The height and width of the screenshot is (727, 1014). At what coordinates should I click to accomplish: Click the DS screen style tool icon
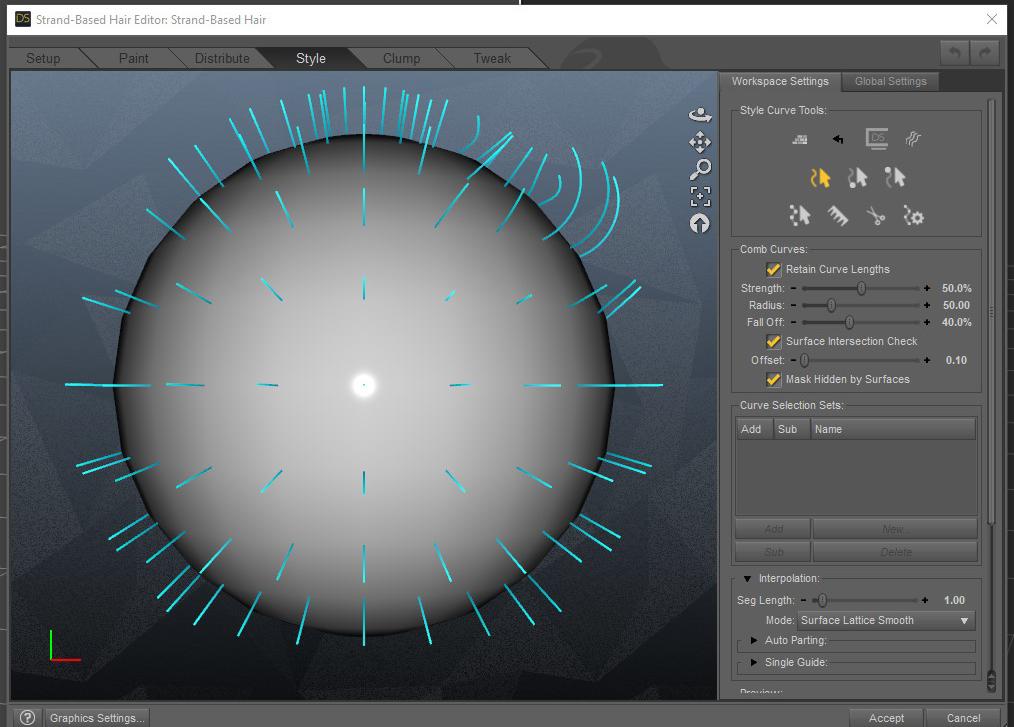[x=876, y=138]
